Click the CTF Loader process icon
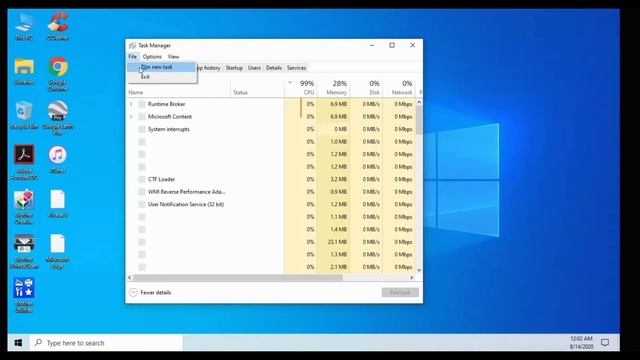 click(142, 179)
